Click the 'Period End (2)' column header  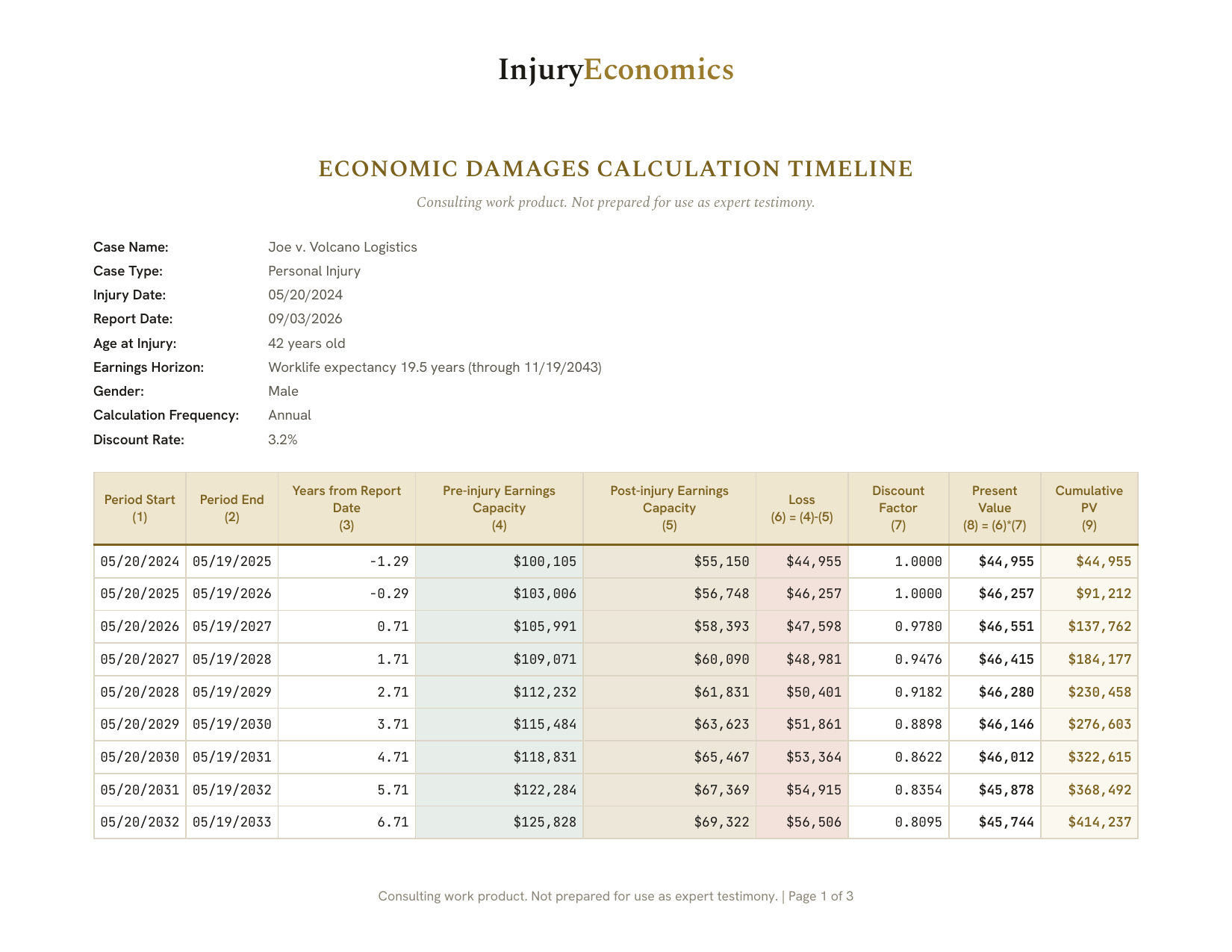(232, 508)
